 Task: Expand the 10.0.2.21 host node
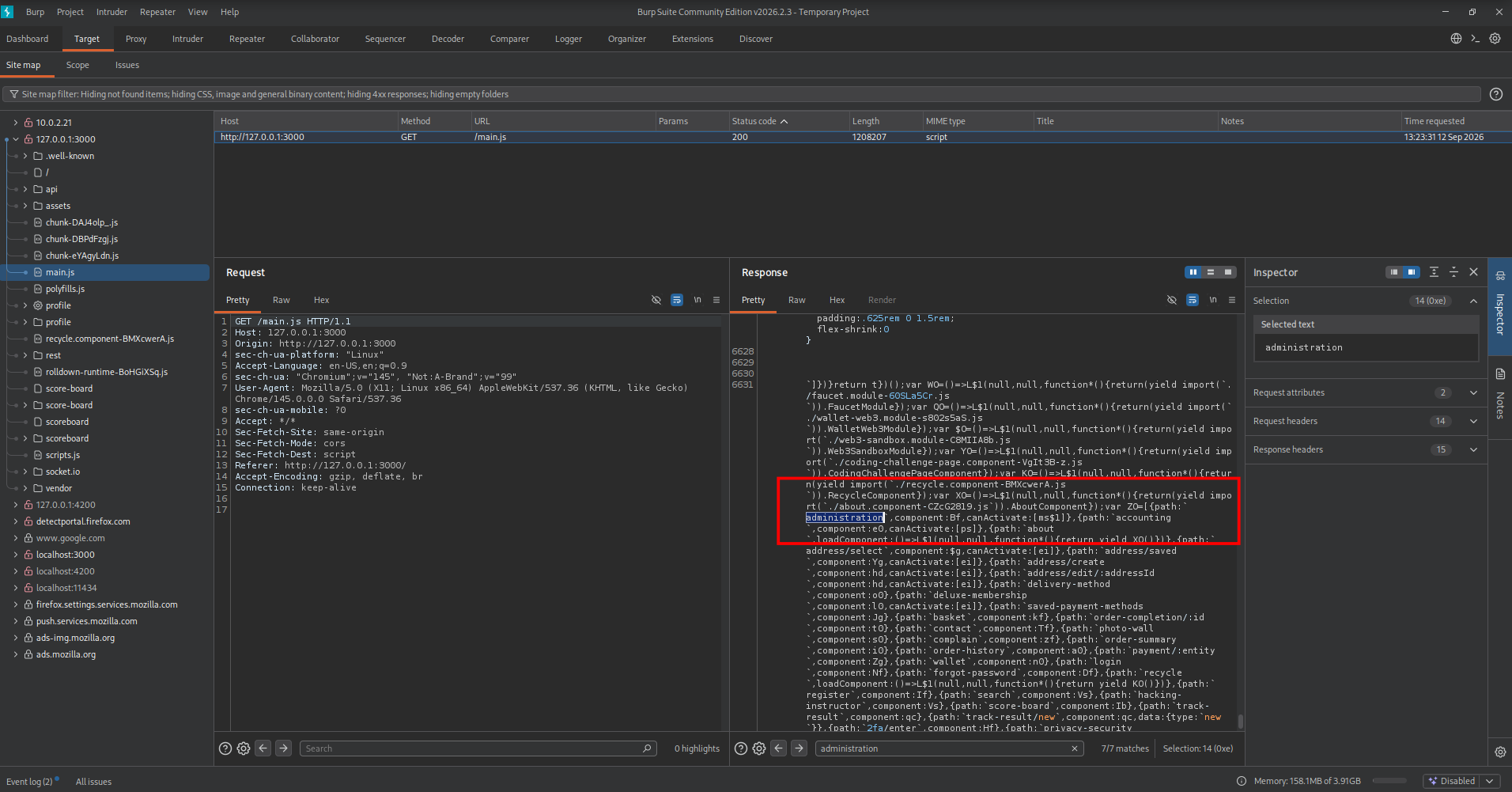pyautogui.click(x=16, y=123)
